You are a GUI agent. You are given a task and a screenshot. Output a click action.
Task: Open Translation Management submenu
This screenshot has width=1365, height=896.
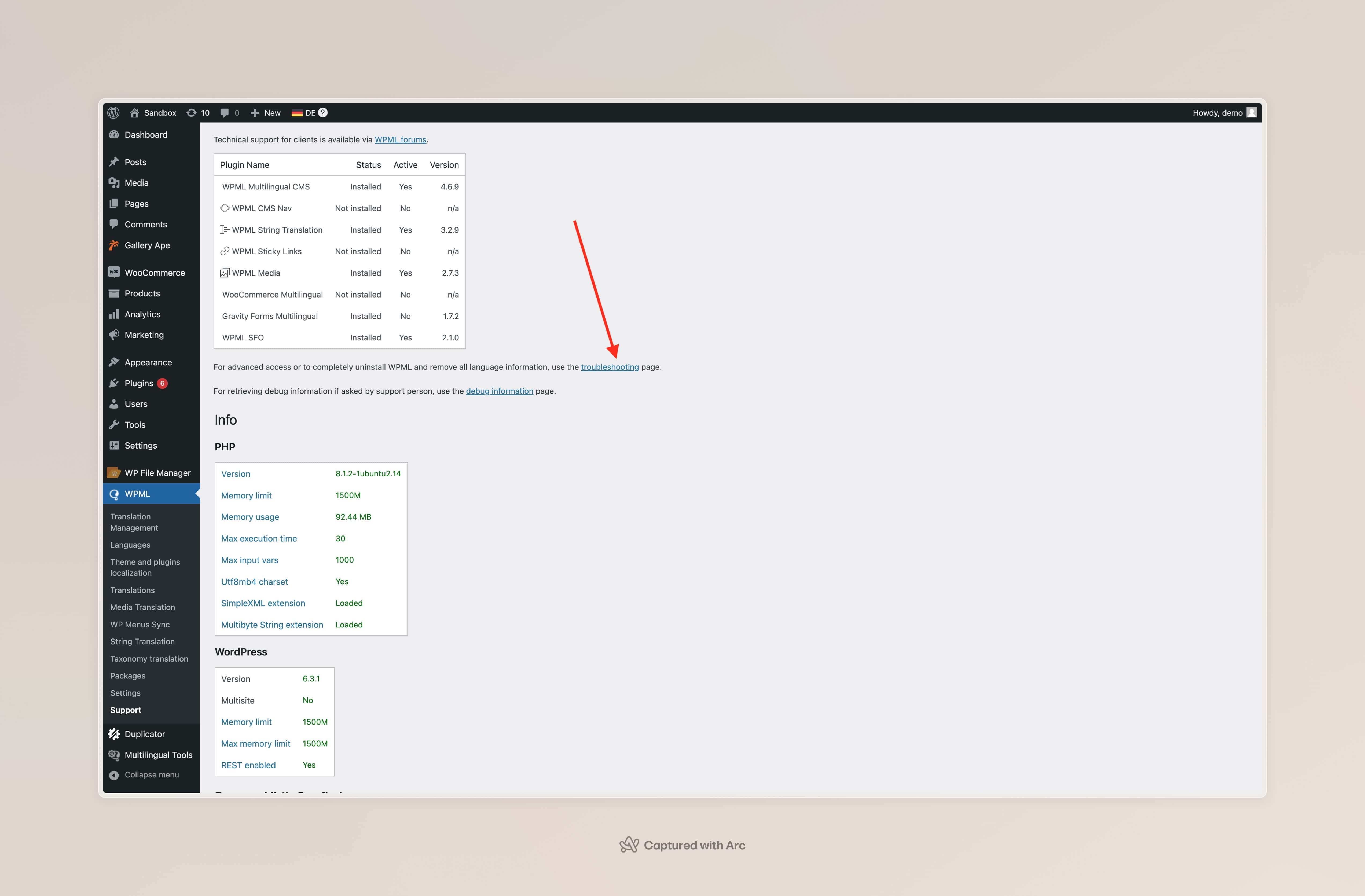(x=134, y=522)
